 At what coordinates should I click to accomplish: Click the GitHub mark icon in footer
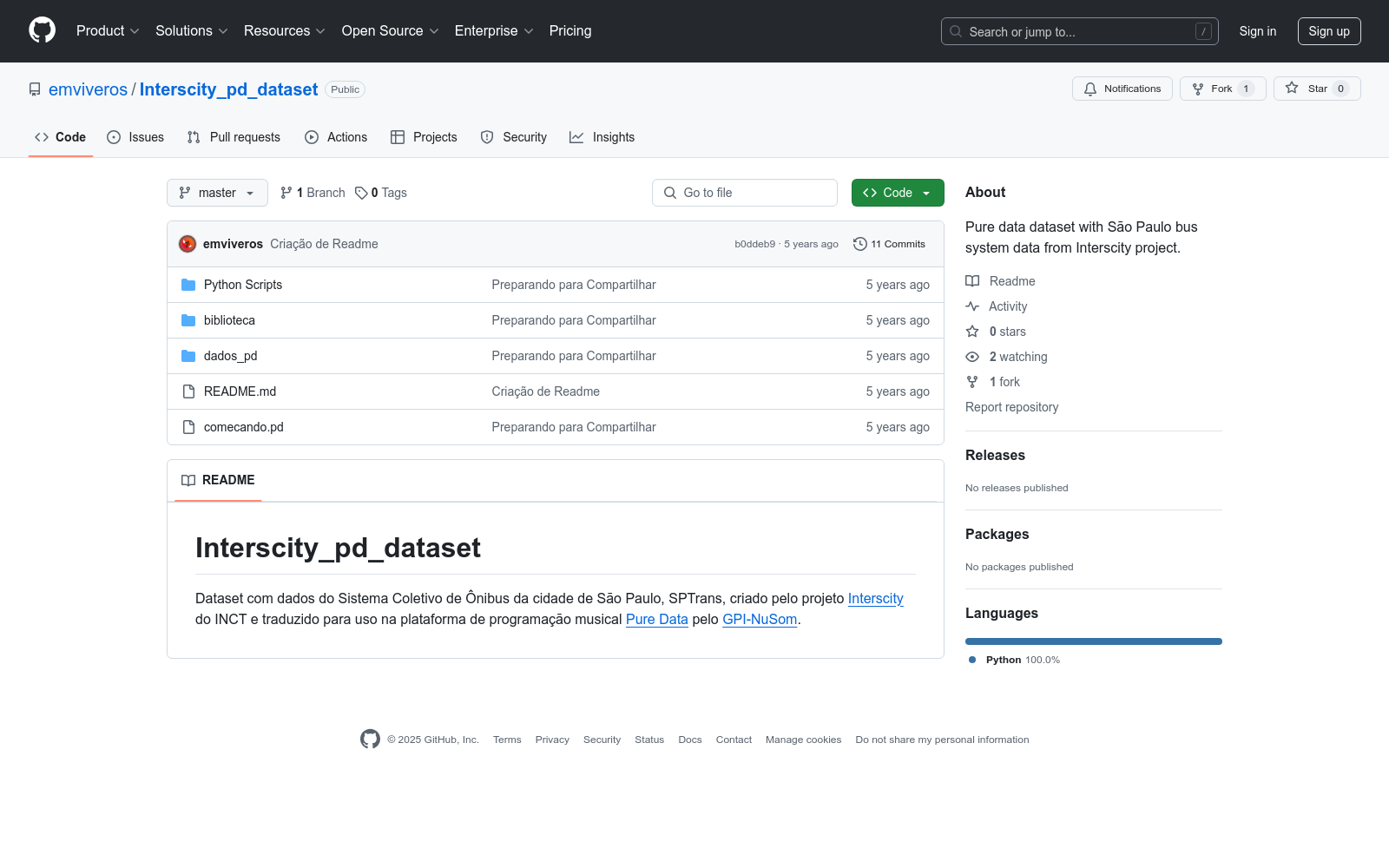pyautogui.click(x=370, y=740)
